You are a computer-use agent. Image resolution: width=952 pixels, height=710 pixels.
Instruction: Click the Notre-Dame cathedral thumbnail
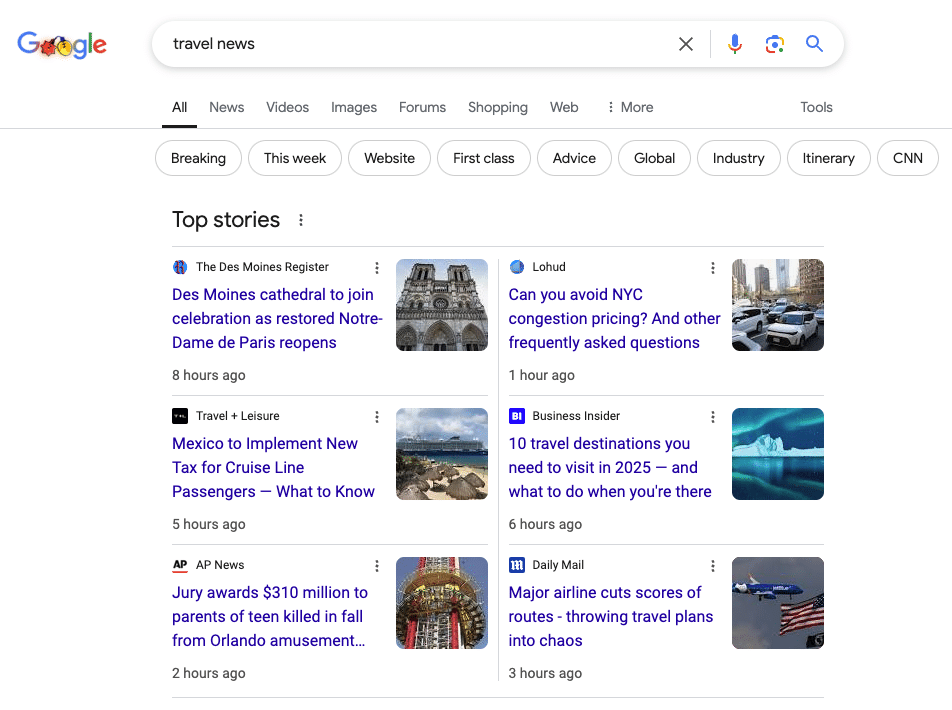pyautogui.click(x=442, y=305)
